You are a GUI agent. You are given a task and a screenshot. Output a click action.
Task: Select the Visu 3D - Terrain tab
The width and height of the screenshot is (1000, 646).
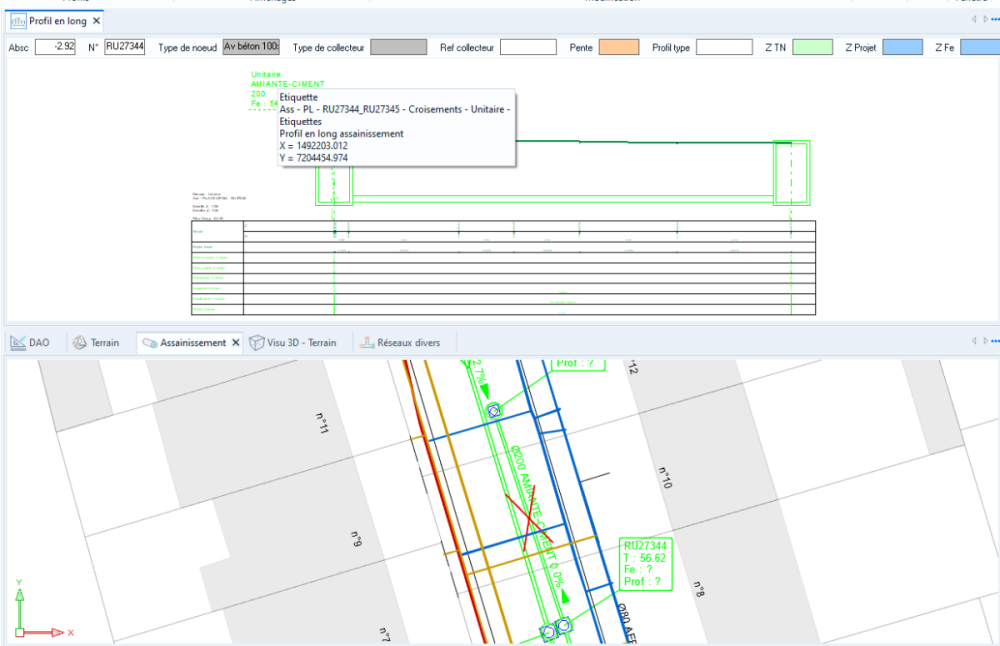(x=293, y=342)
